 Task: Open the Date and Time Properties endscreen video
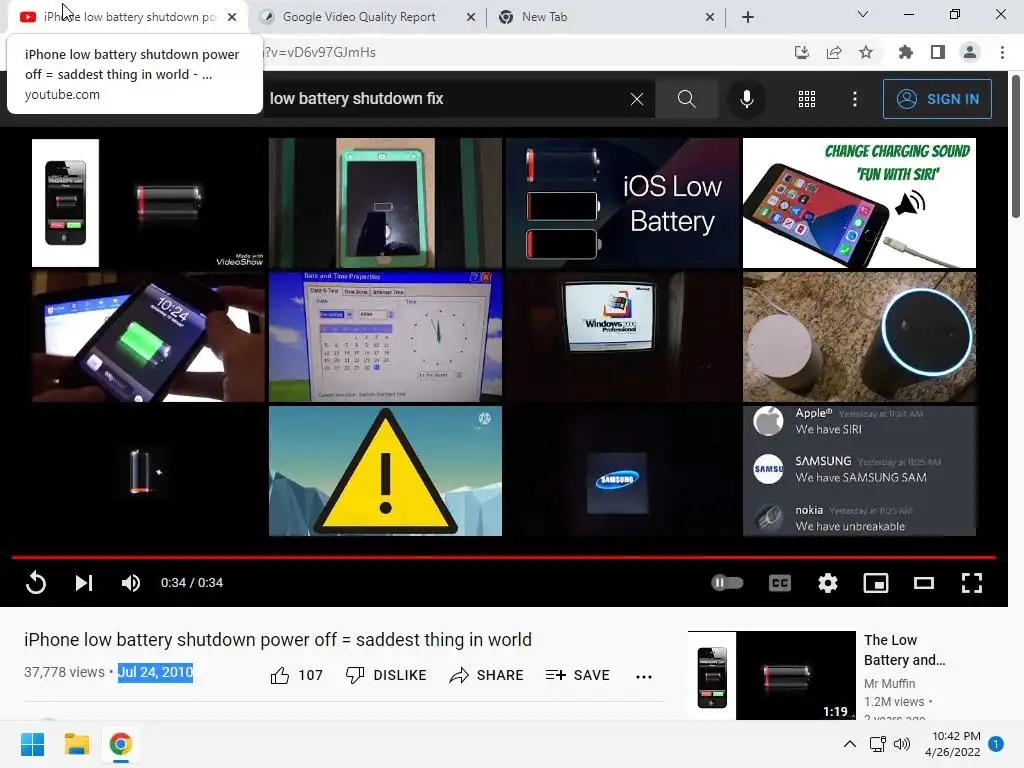[385, 336]
